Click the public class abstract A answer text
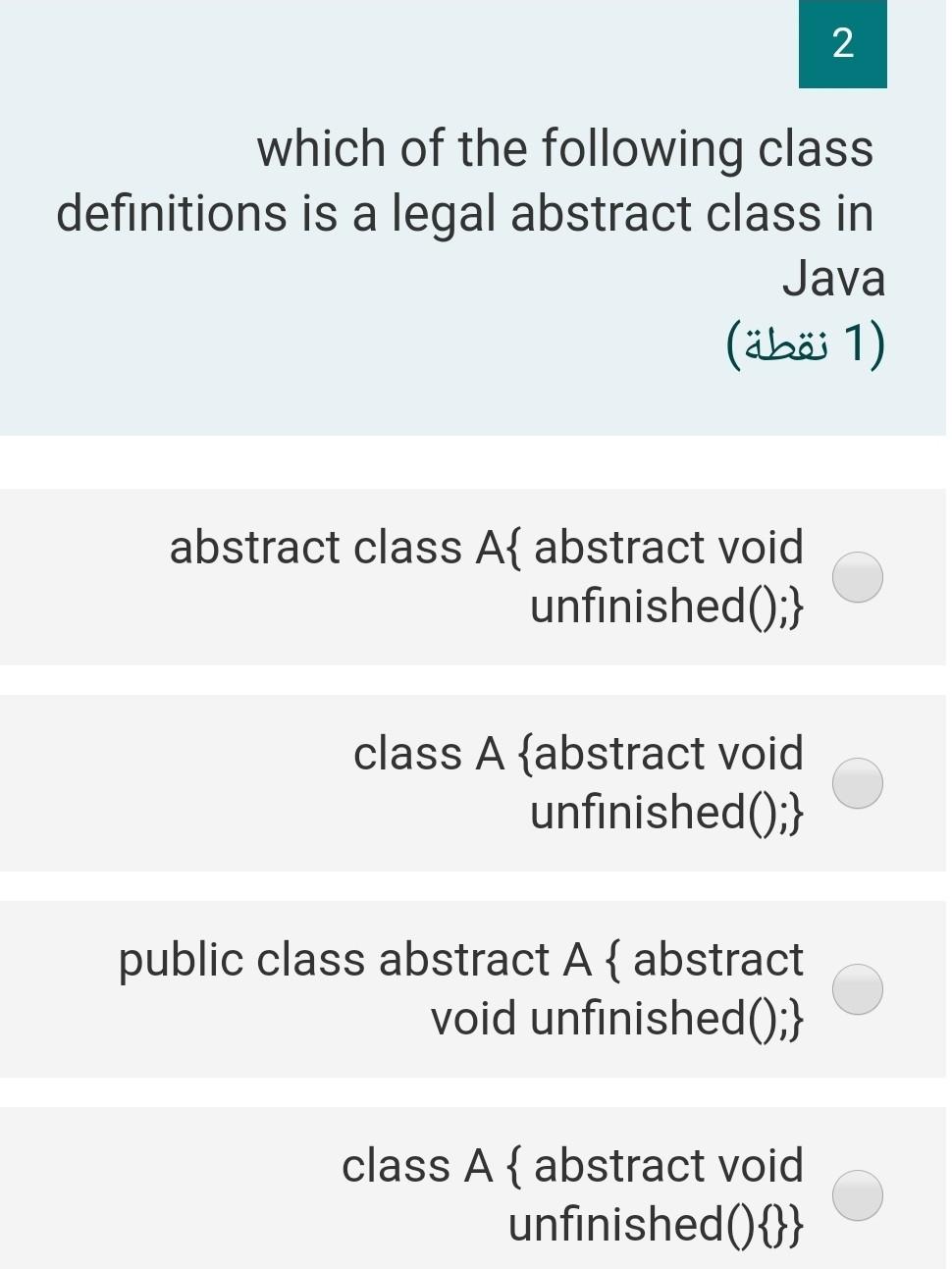The image size is (952, 1269). 459,988
